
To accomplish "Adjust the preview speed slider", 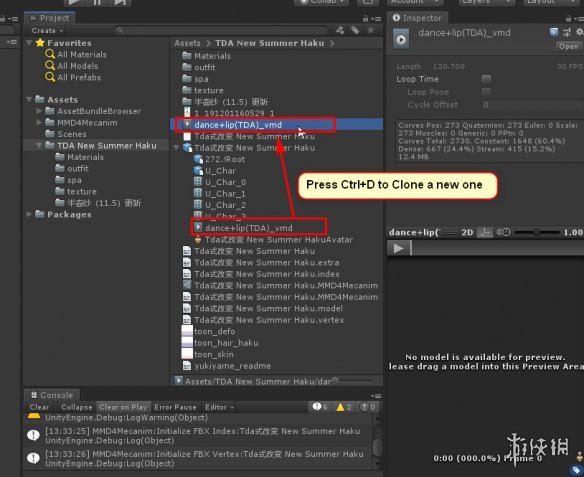I will (536, 232).
